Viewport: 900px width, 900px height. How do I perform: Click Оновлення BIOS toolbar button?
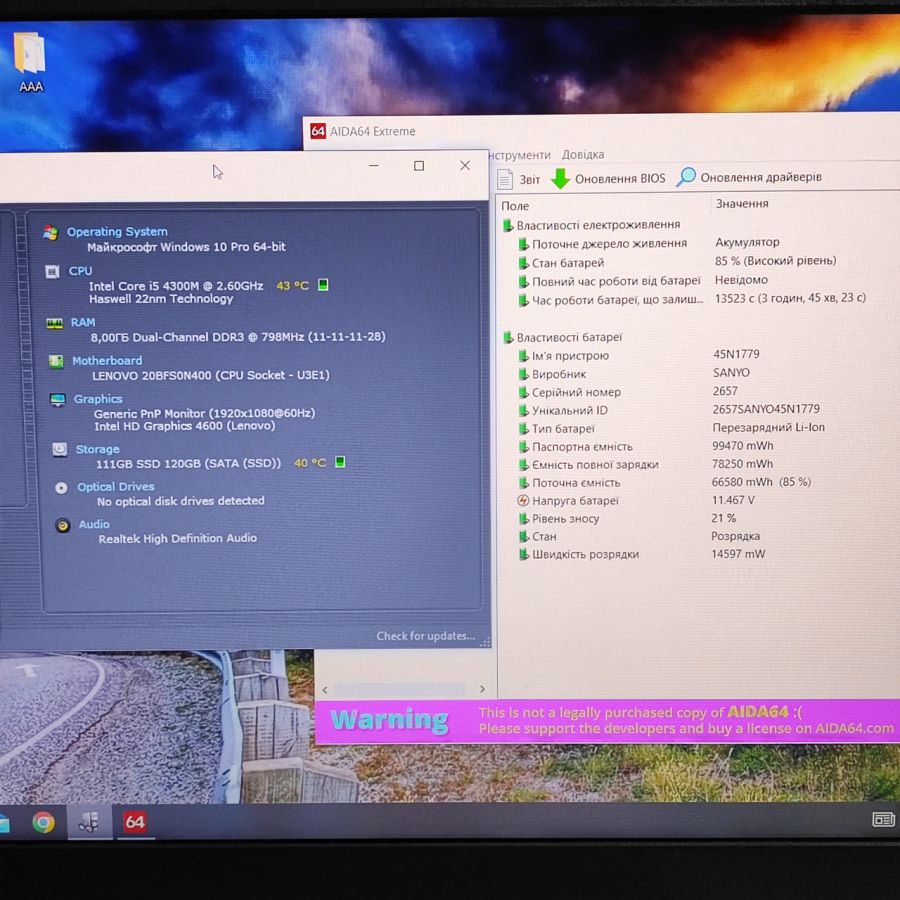(608, 179)
